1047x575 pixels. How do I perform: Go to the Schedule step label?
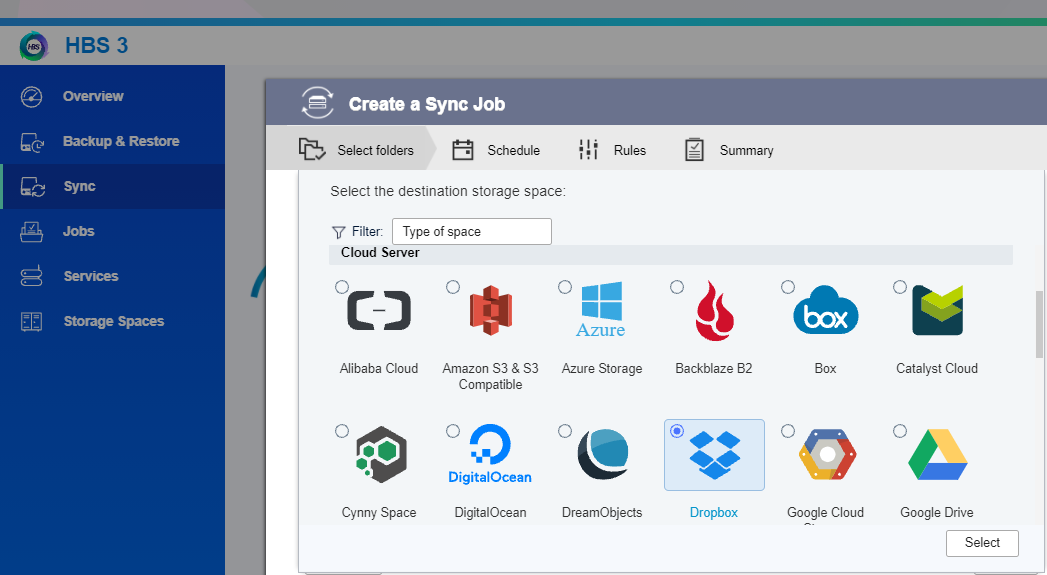point(513,150)
